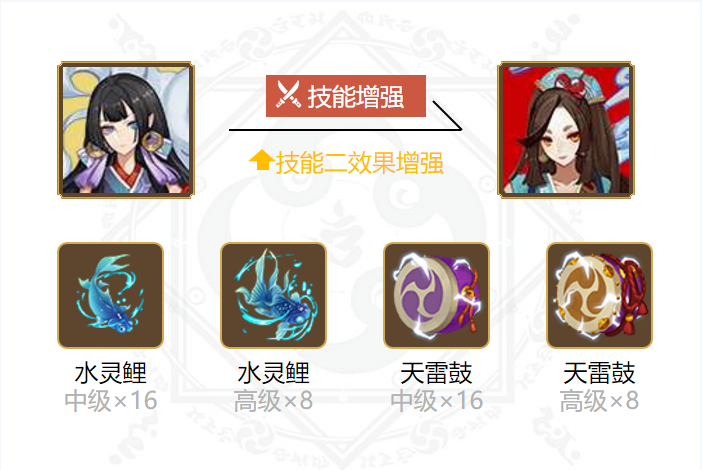Viewport: 702px width, 470px height.
Task: Click the crossed swords icon
Action: click(x=288, y=94)
